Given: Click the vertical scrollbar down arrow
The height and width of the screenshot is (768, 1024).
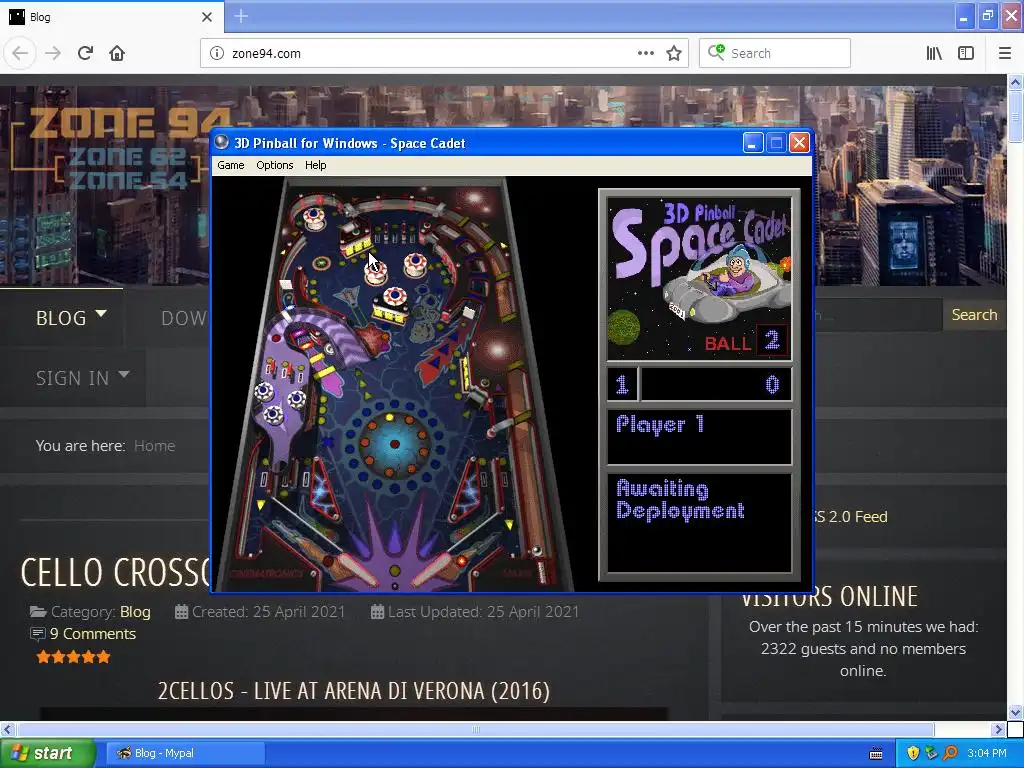Looking at the screenshot, I should click(1015, 712).
